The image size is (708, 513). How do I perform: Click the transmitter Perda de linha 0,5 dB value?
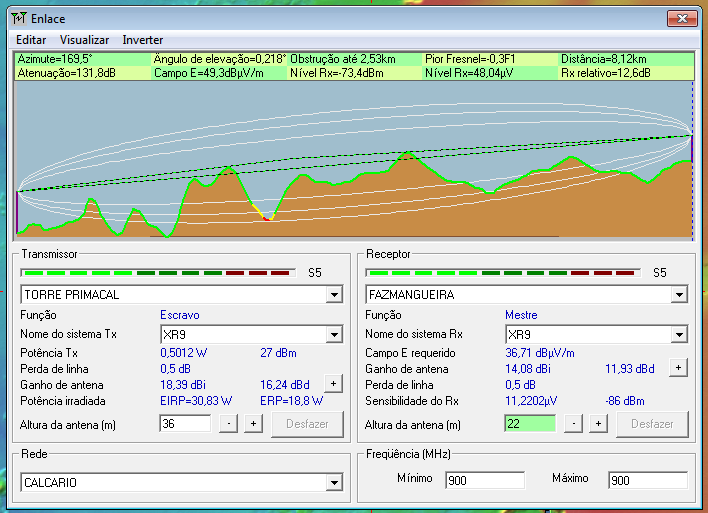[175, 369]
